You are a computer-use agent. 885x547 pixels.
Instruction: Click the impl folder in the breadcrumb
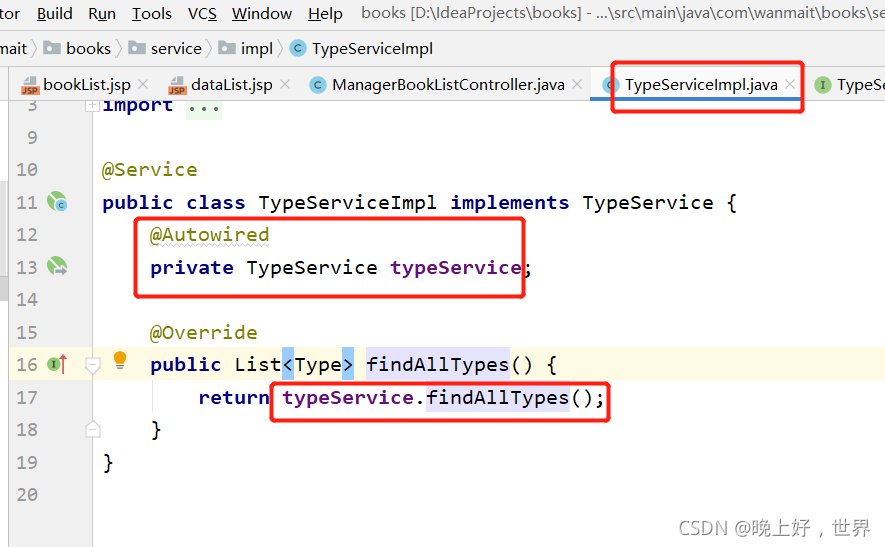(x=256, y=49)
